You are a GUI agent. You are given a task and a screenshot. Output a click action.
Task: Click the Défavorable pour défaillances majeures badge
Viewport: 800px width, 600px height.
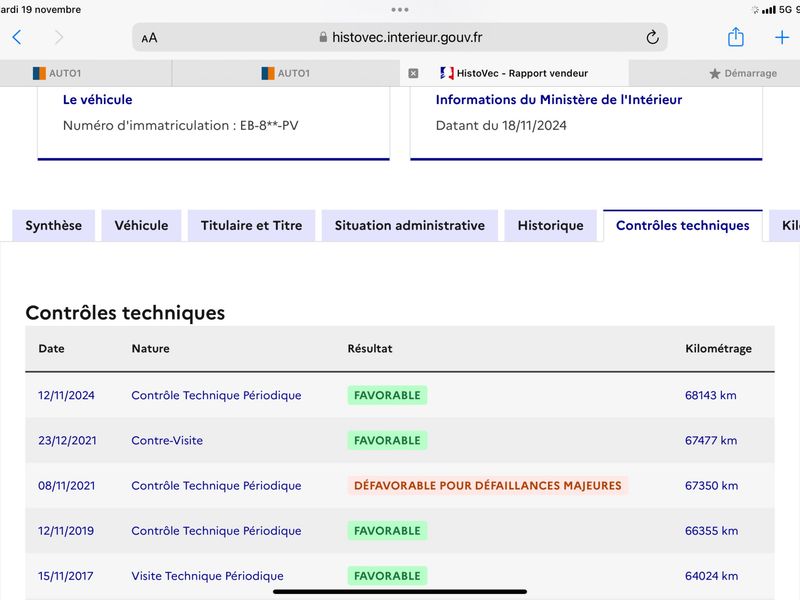[488, 485]
